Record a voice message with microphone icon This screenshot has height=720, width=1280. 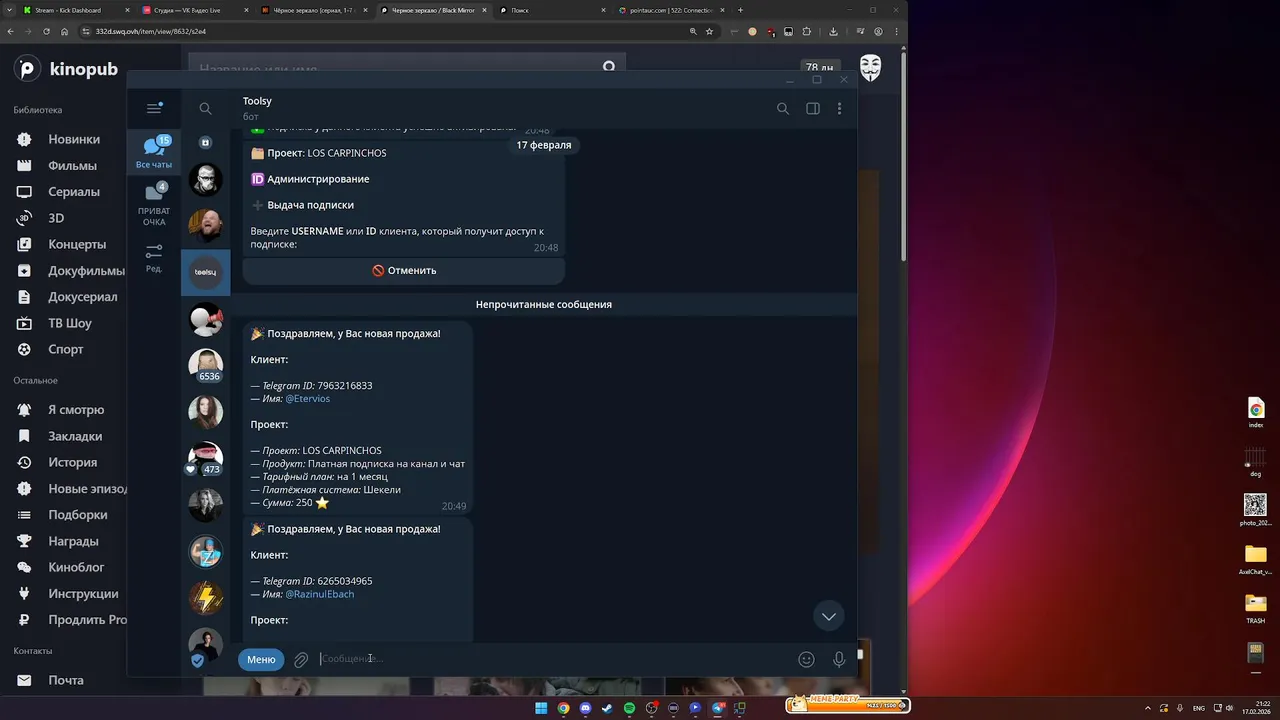(x=839, y=659)
